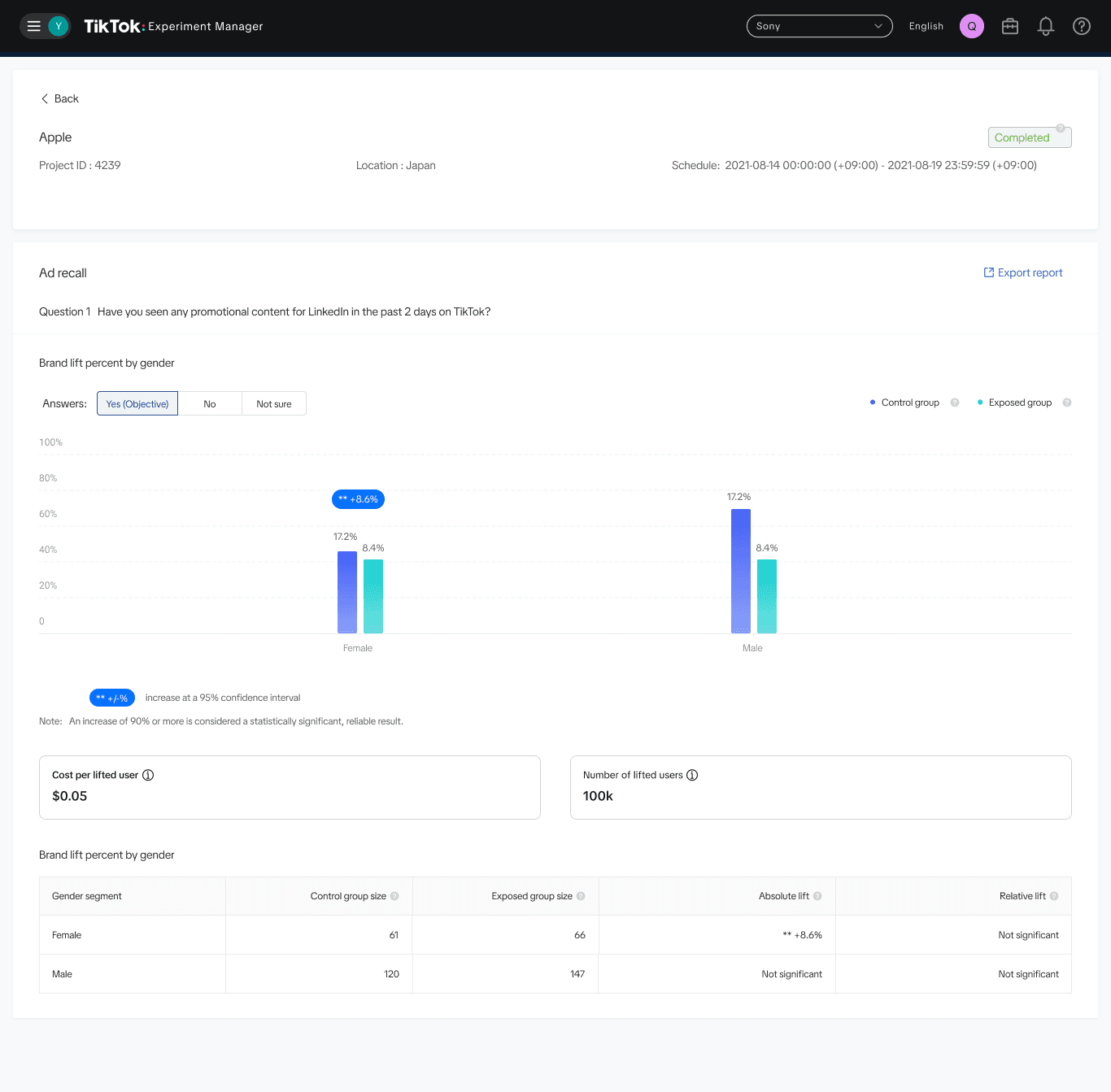Click the '100k' lifted users value

[598, 796]
